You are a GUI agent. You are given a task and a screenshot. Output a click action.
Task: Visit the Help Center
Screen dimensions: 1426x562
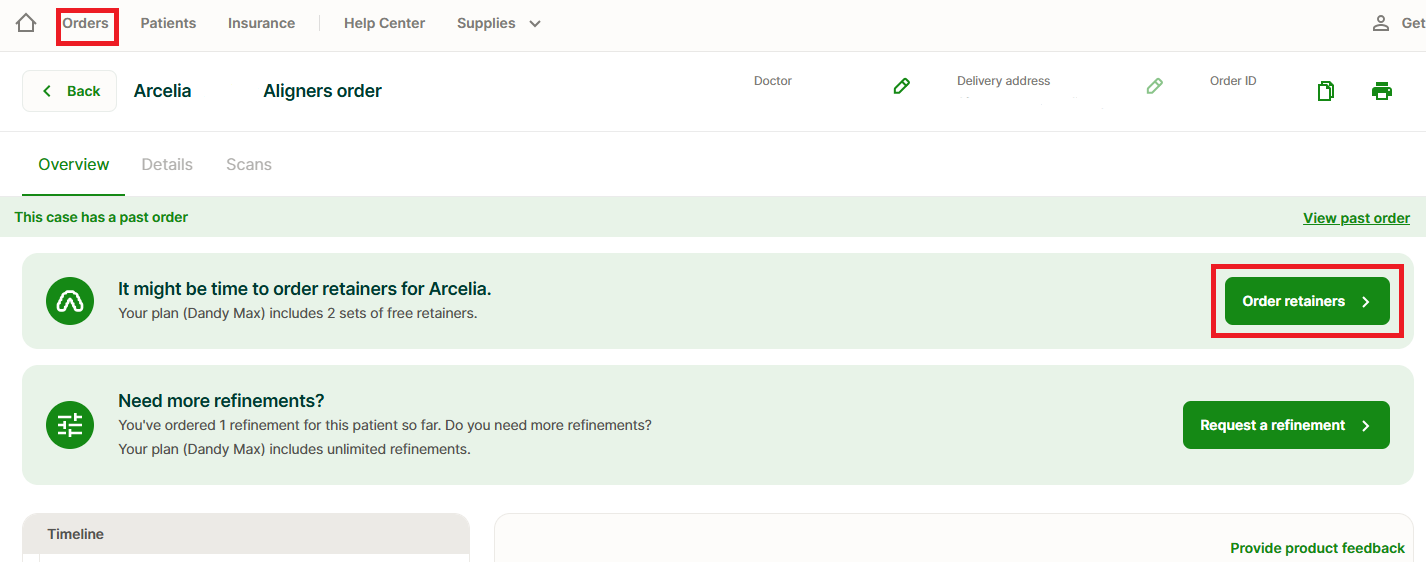pos(384,23)
